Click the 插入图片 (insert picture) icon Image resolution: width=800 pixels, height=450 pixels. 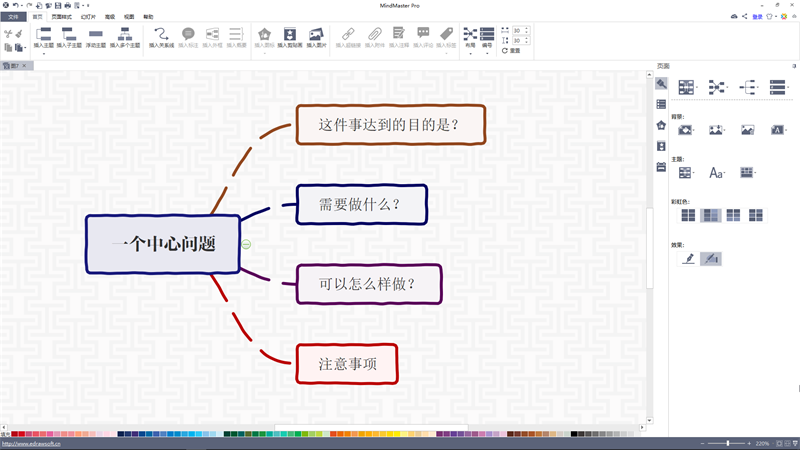point(316,34)
